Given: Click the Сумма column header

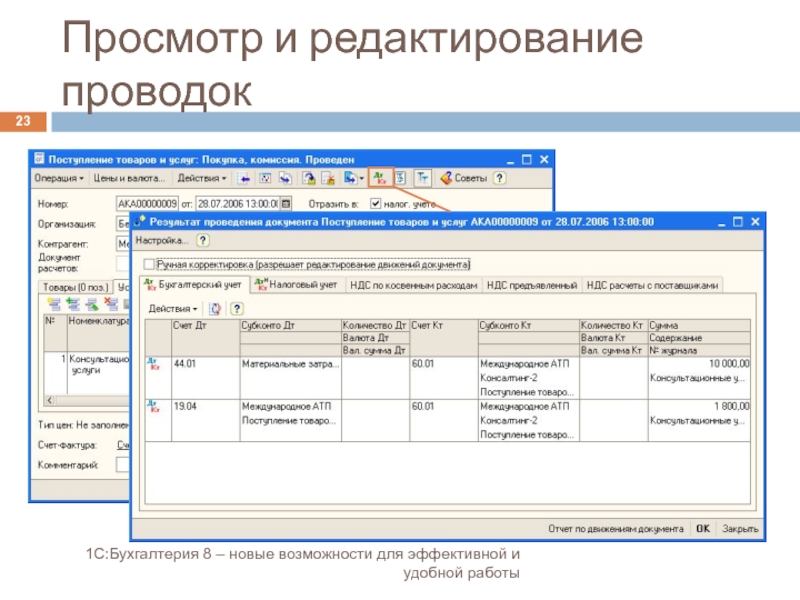Looking at the screenshot, I should coord(699,325).
